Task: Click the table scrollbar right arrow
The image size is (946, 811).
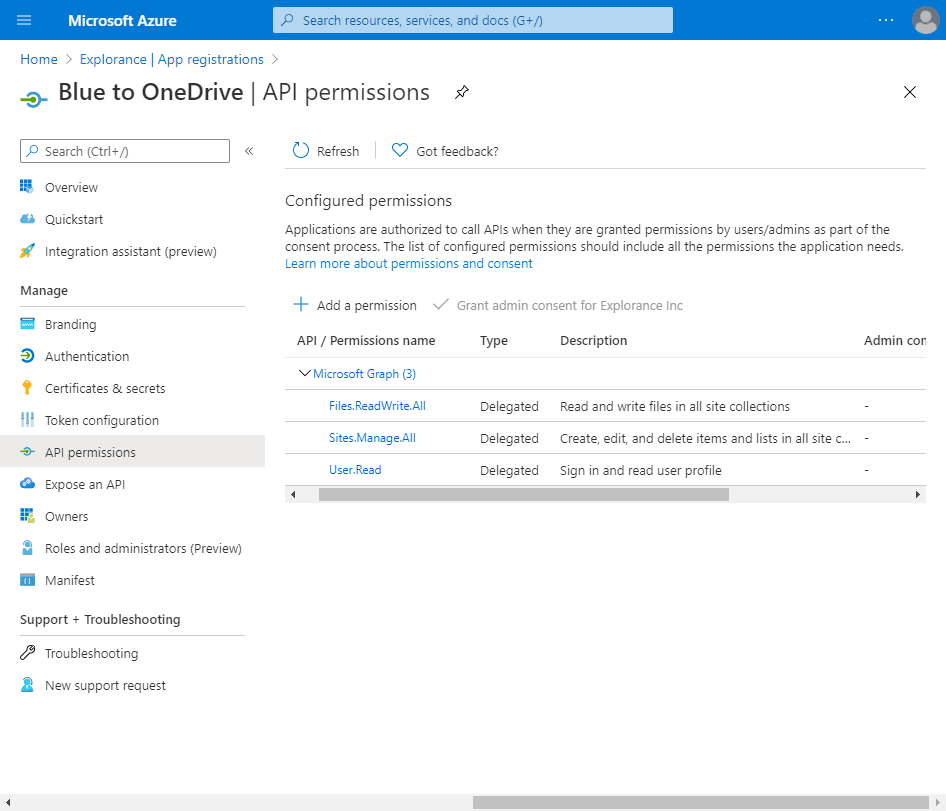Action: [918, 494]
